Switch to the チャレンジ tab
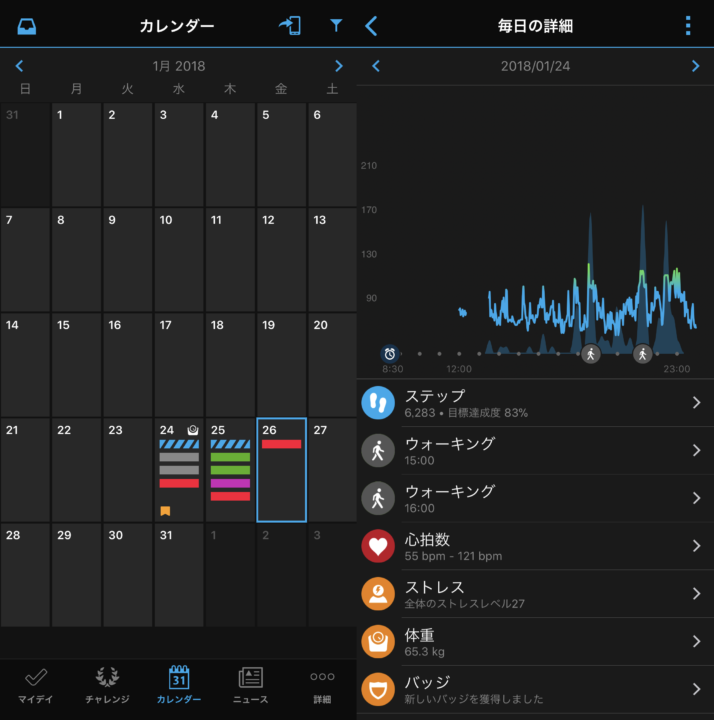The height and width of the screenshot is (720, 714). click(107, 685)
